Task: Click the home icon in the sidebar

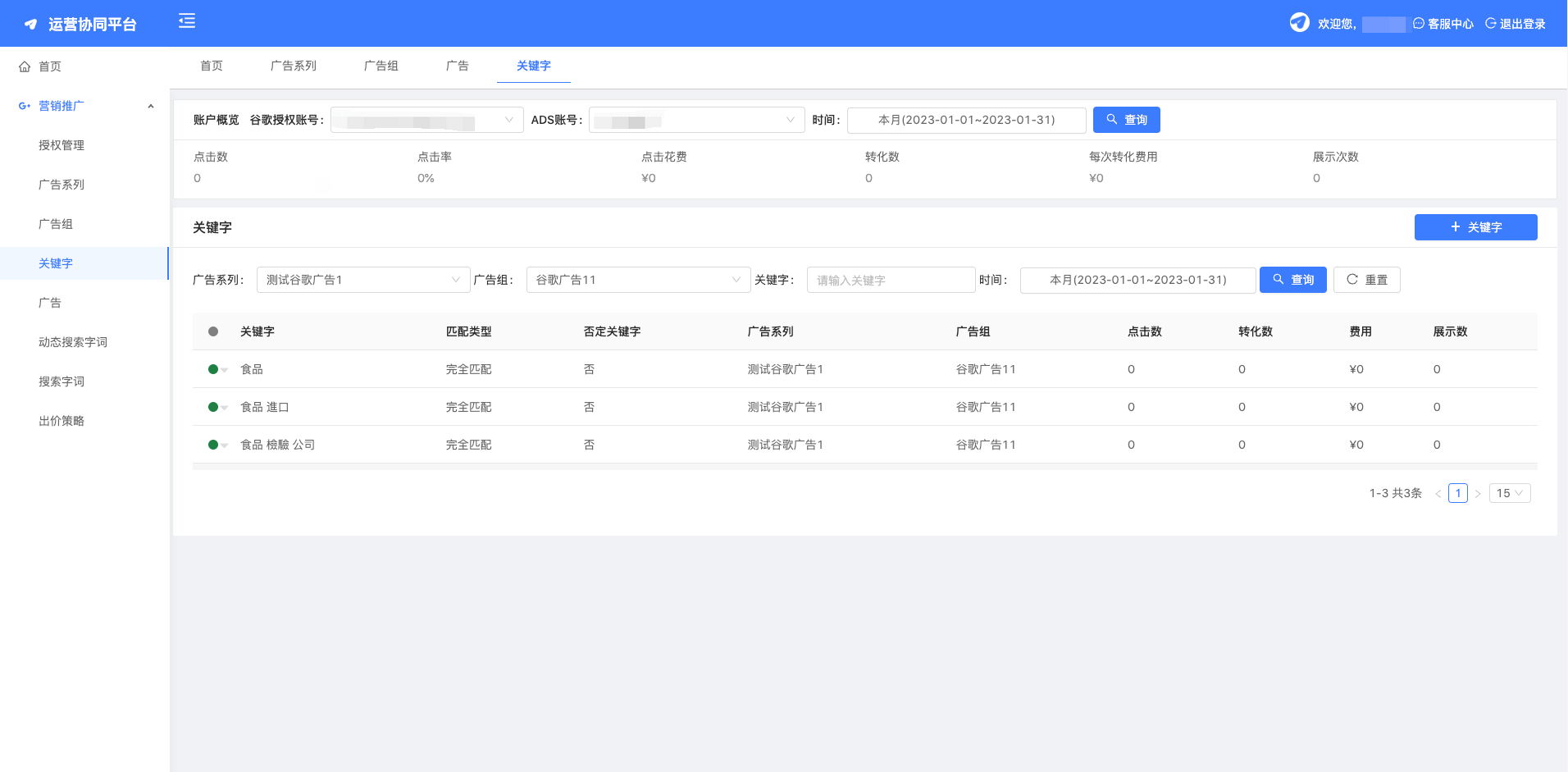Action: click(x=25, y=66)
